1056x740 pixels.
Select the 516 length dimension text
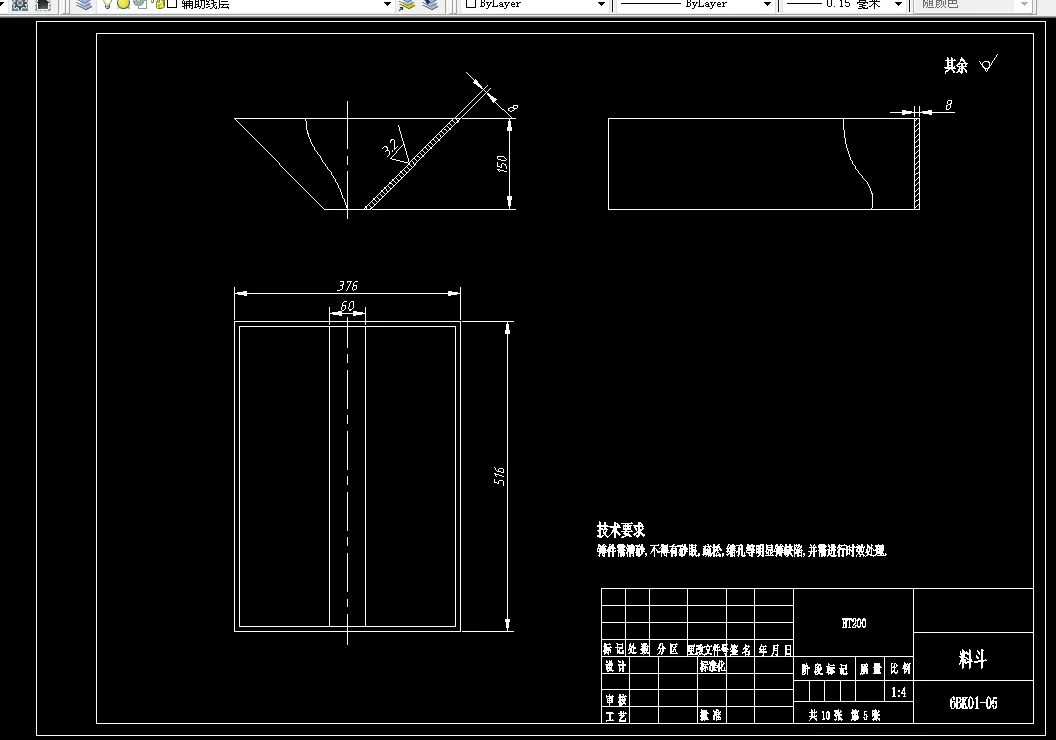499,476
